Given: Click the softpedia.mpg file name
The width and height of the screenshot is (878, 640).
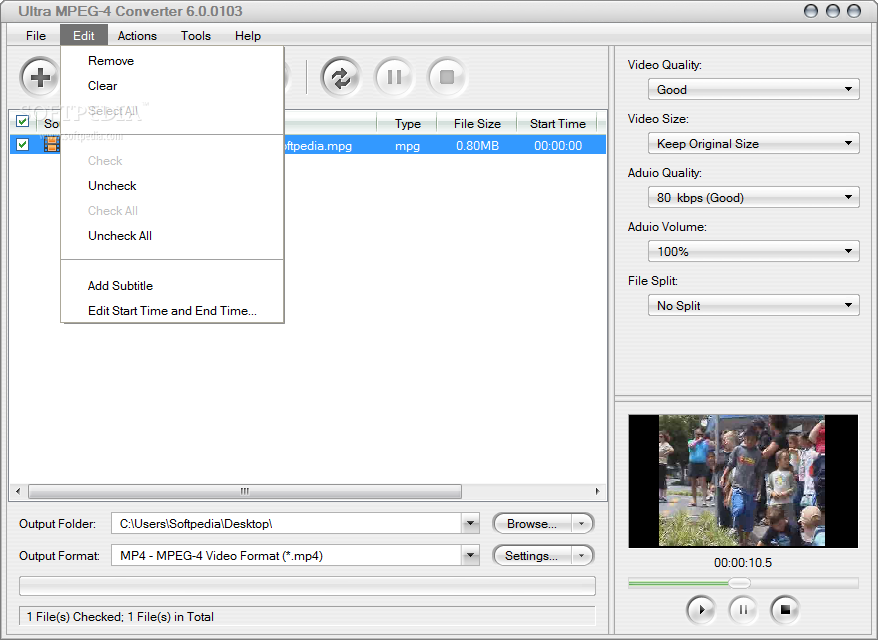Looking at the screenshot, I should coord(318,146).
